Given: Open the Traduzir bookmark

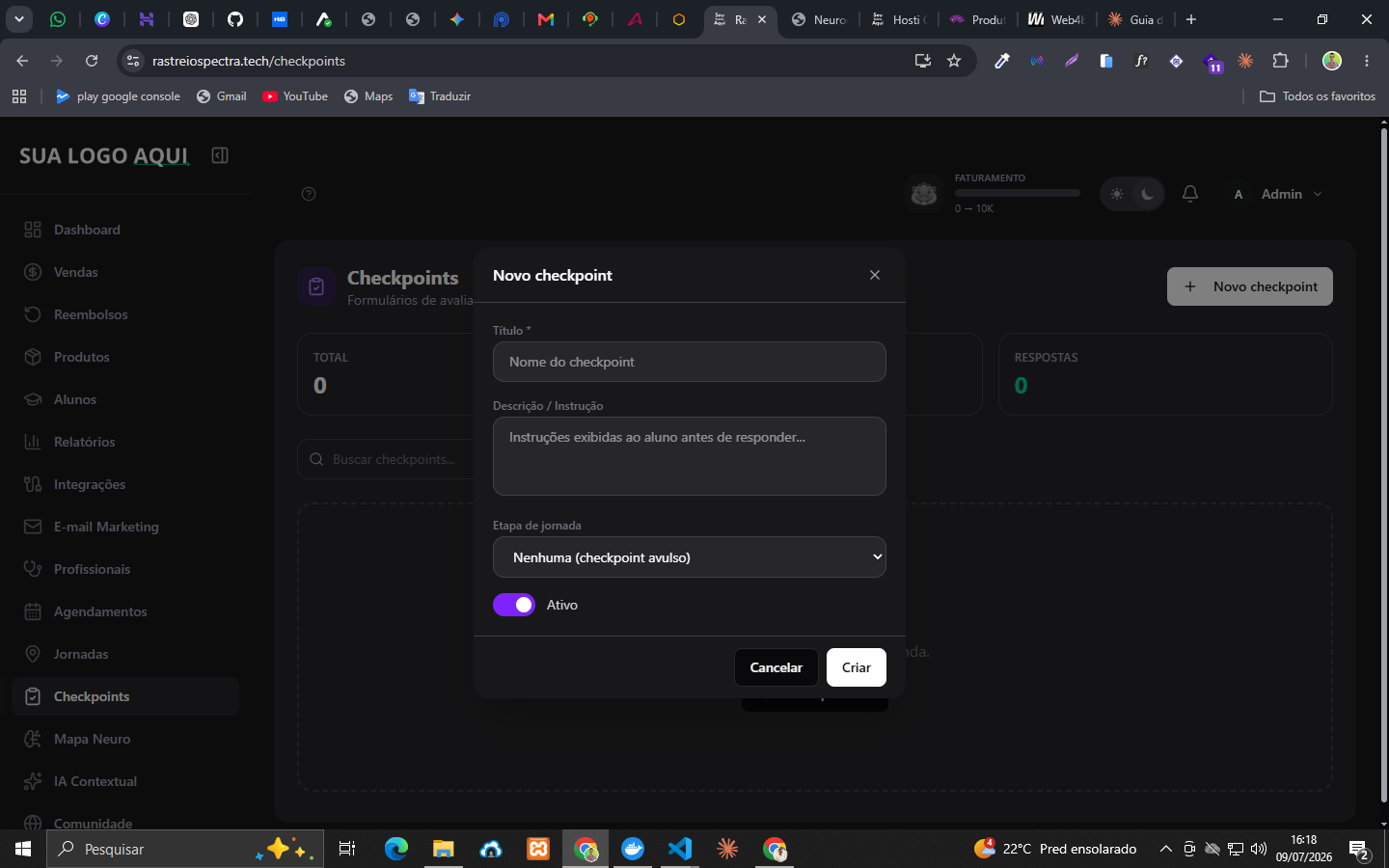Looking at the screenshot, I should (x=440, y=96).
